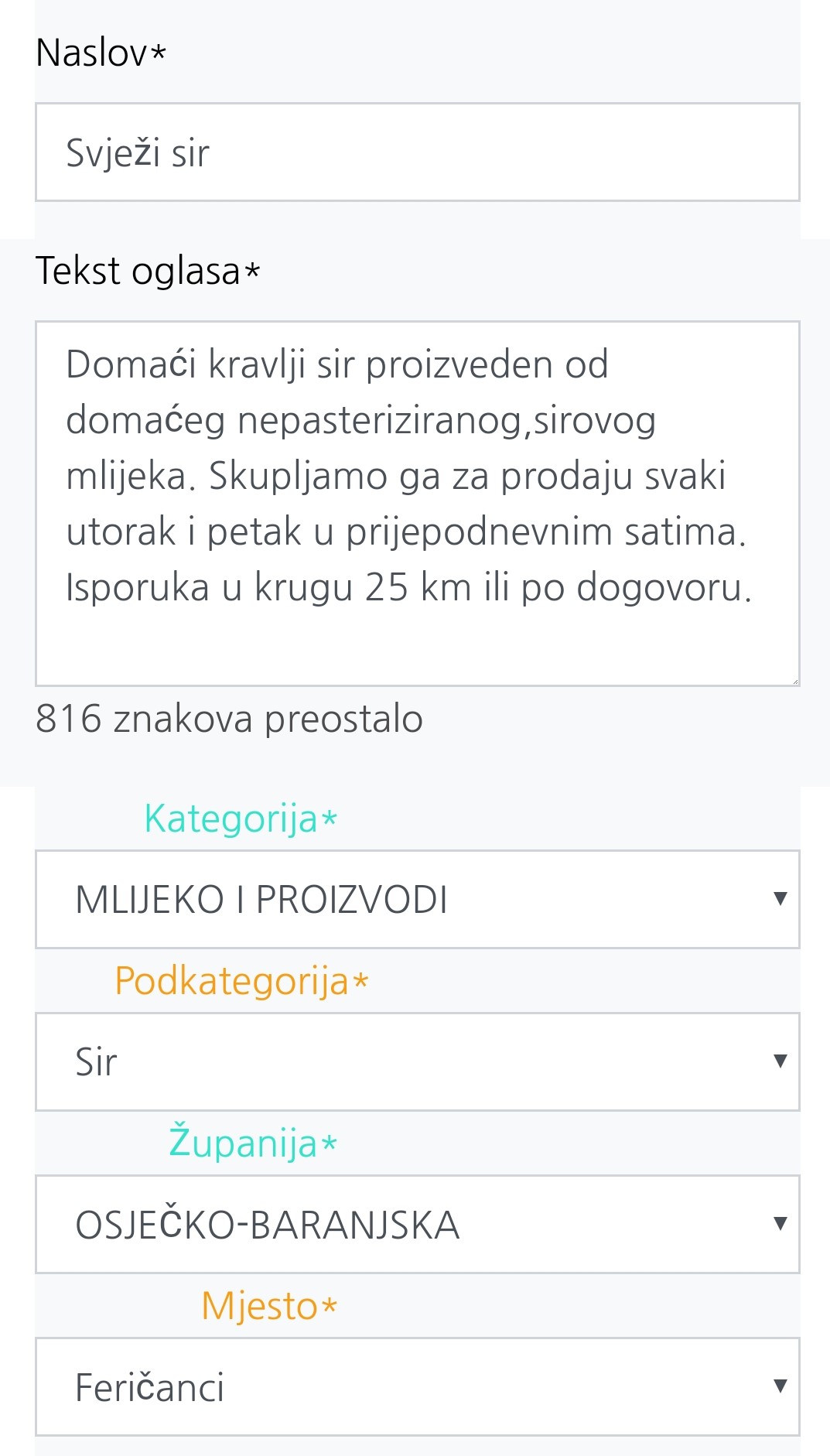
Task: Click the '816 znakova preostalo' counter text
Action: tap(229, 719)
